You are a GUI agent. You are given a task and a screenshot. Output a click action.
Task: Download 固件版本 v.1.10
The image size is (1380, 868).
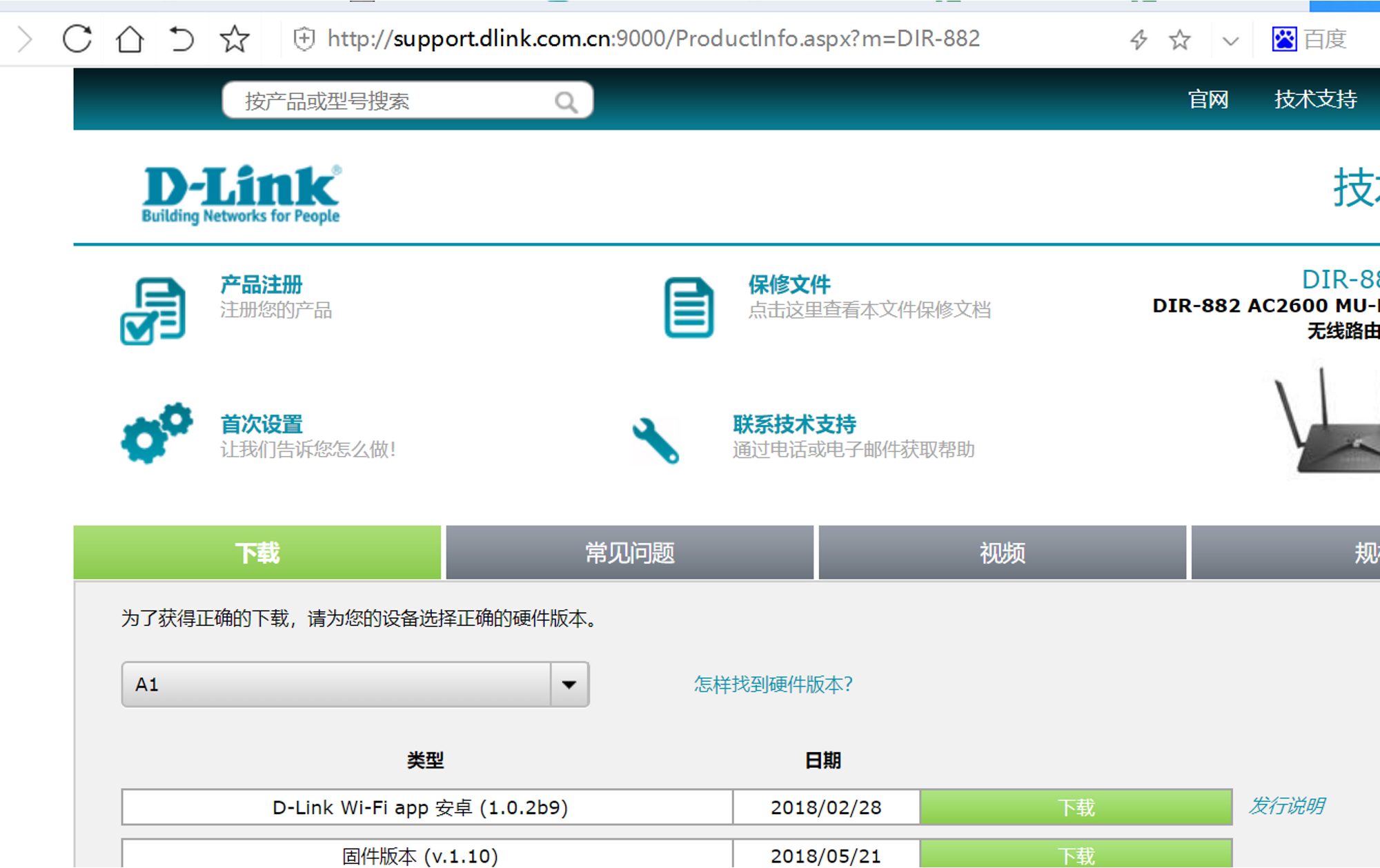coord(1076,854)
